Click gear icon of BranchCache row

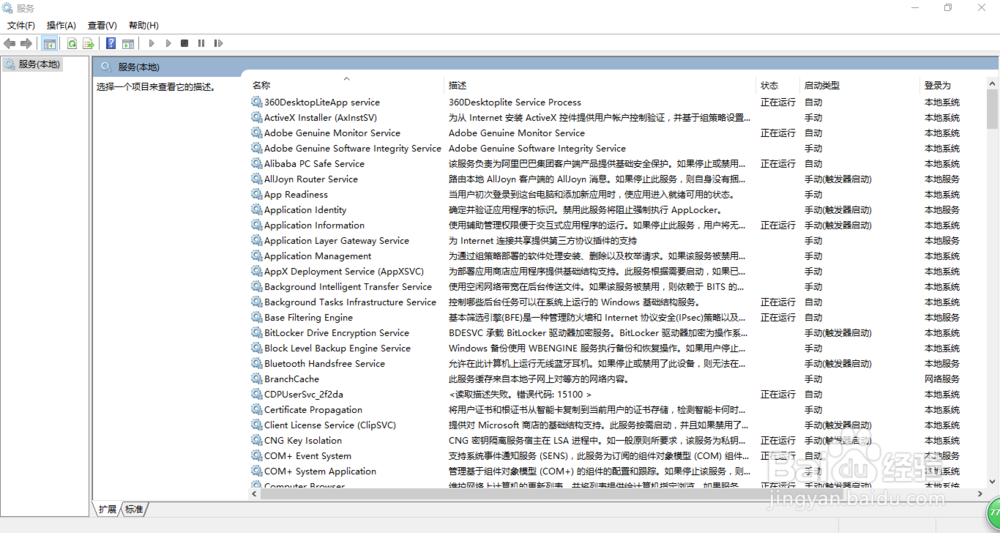pyautogui.click(x=256, y=379)
